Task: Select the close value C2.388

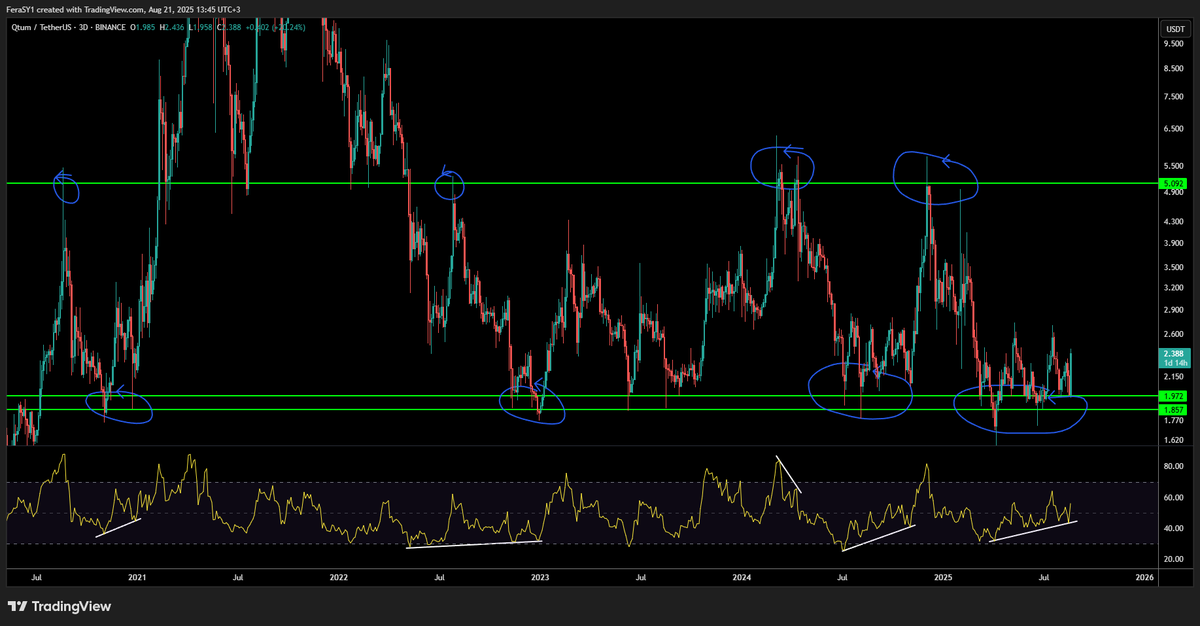Action: tap(228, 29)
